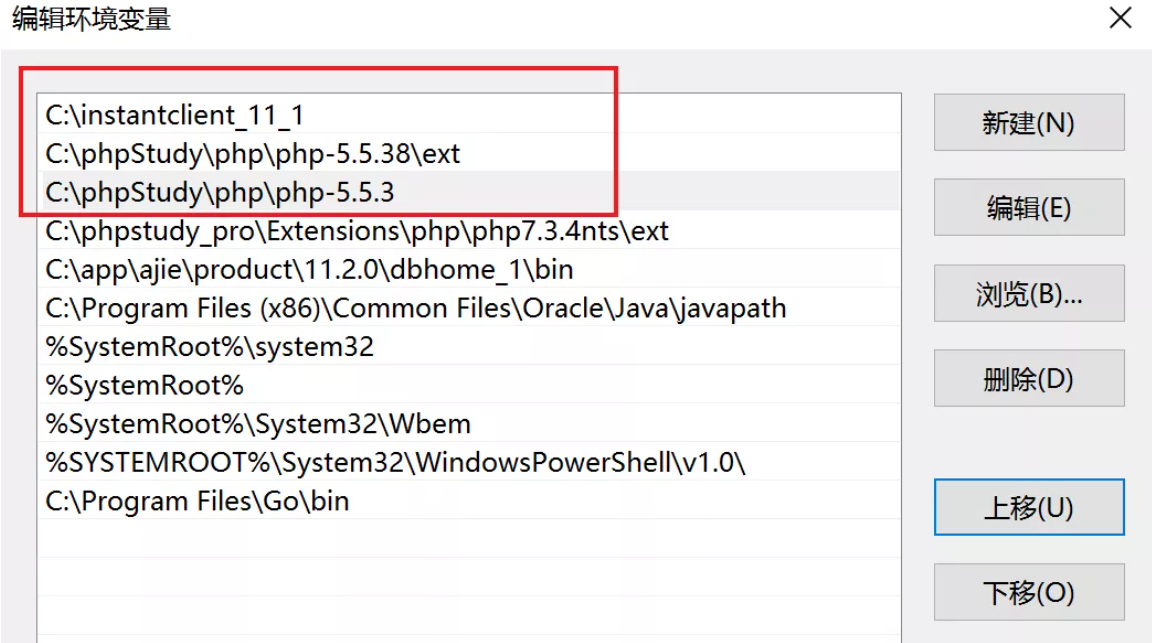Viewport: 1152px width, 643px height.
Task: Click the 新建(N) button
Action: coord(1029,122)
